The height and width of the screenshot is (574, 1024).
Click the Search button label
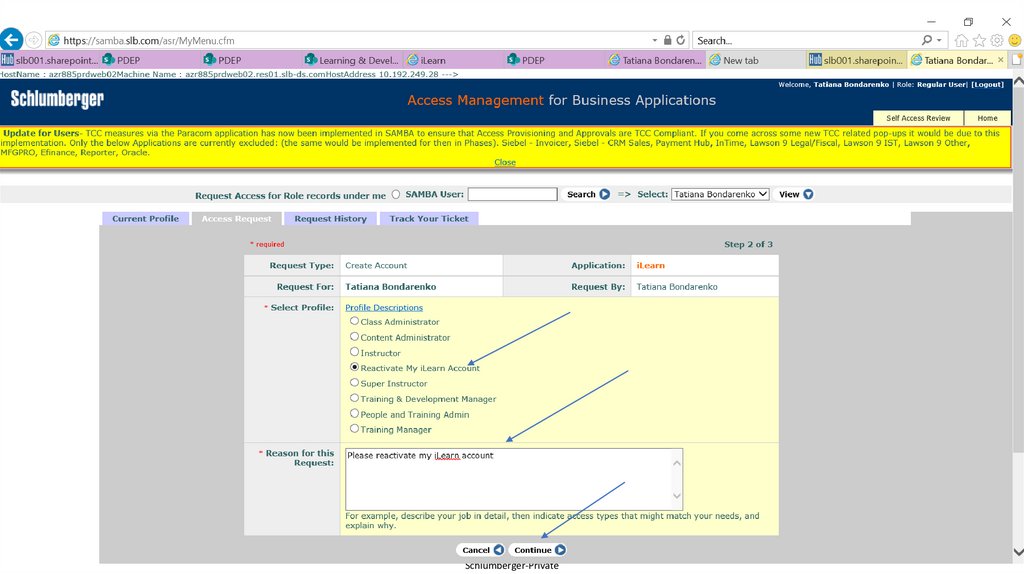[581, 194]
